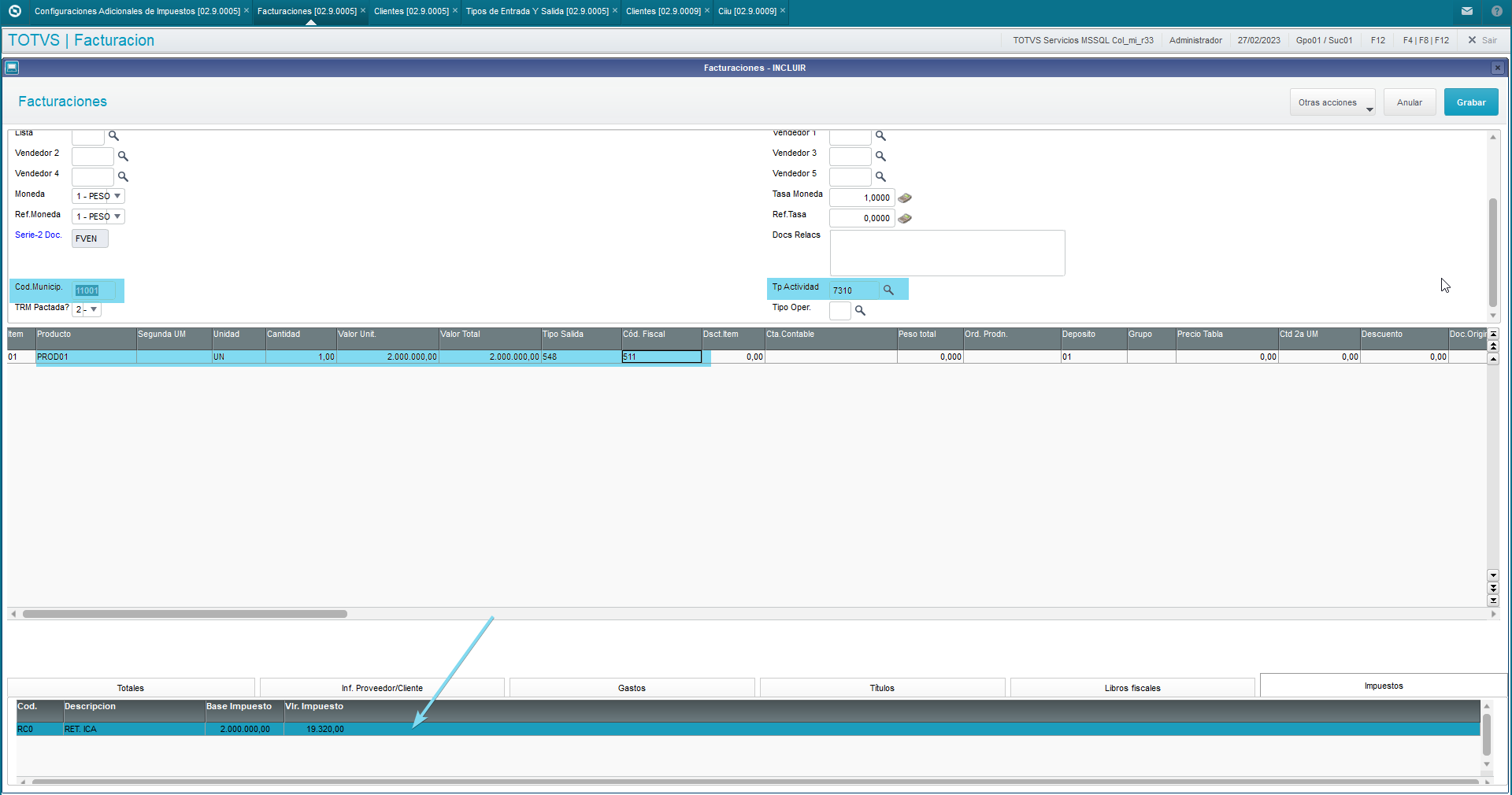Open the Totales tab
The height and width of the screenshot is (795, 1512).
tap(131, 688)
